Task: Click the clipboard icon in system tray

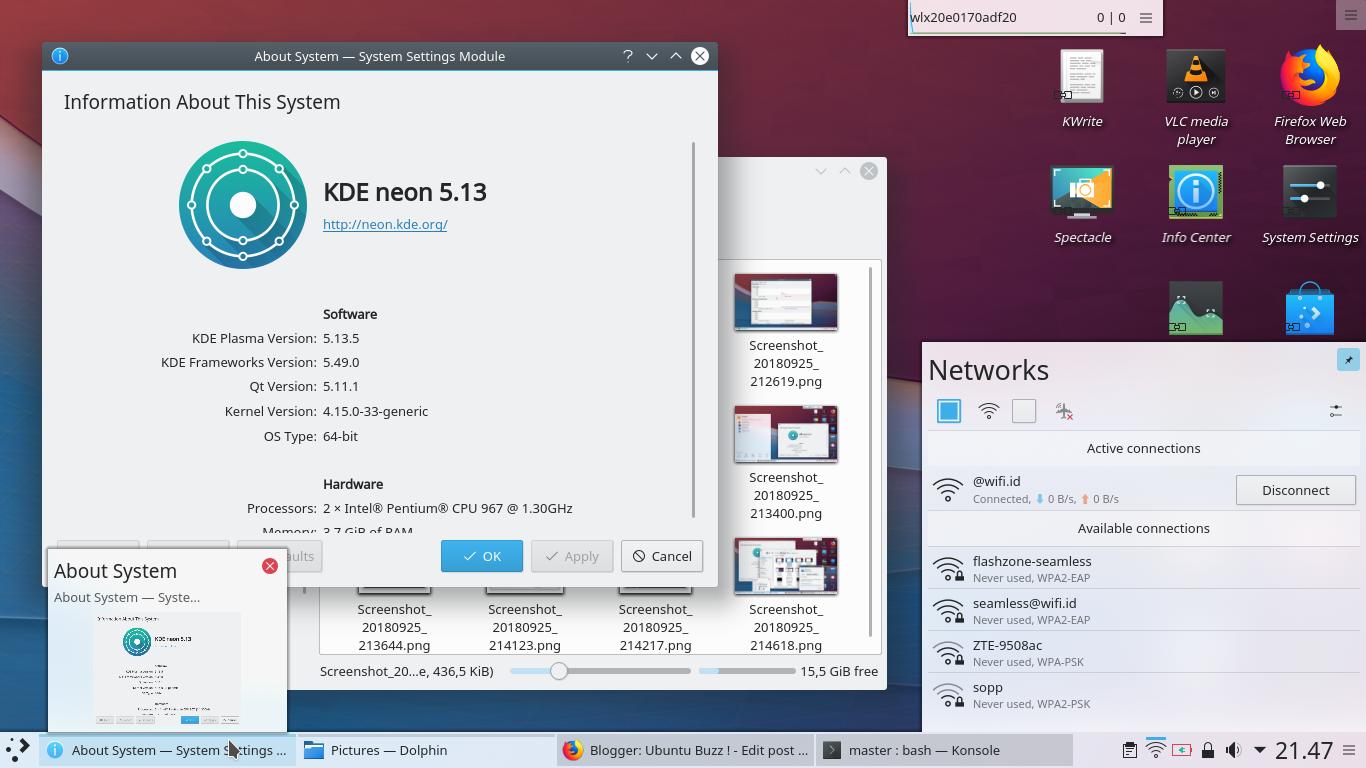Action: pos(1129,750)
